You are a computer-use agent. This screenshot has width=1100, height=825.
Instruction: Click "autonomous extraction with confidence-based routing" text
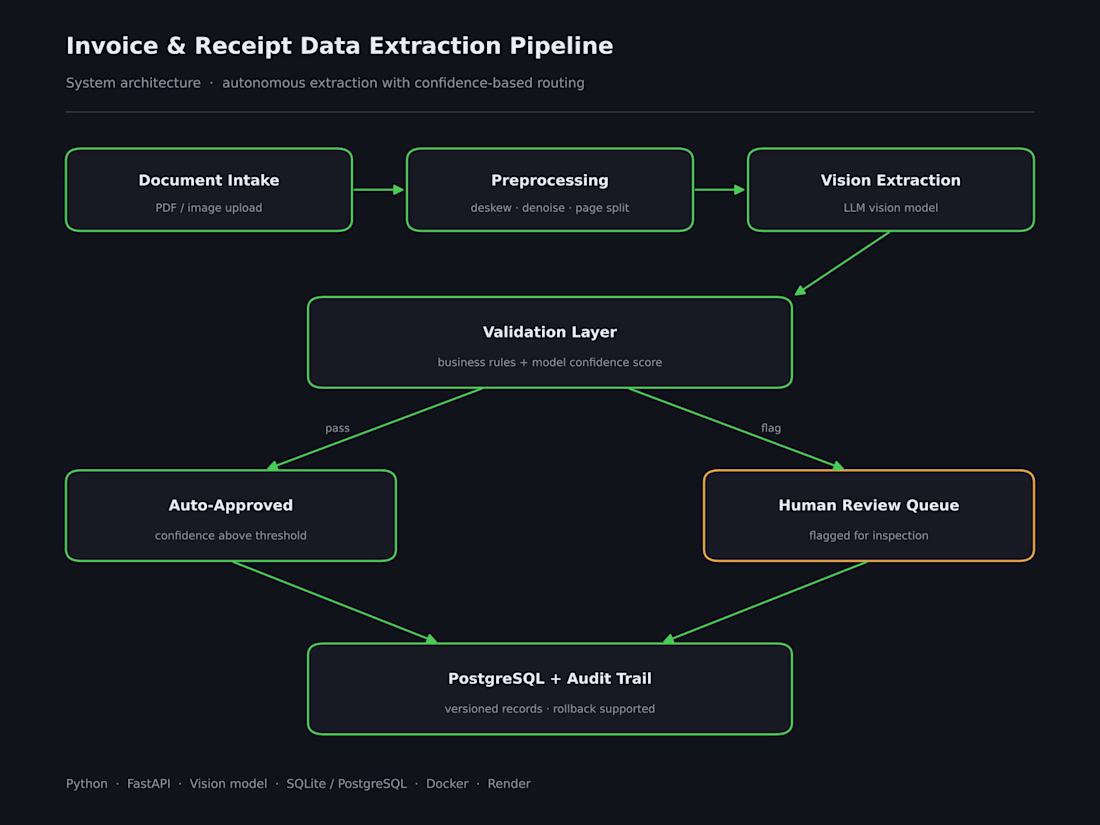403,83
